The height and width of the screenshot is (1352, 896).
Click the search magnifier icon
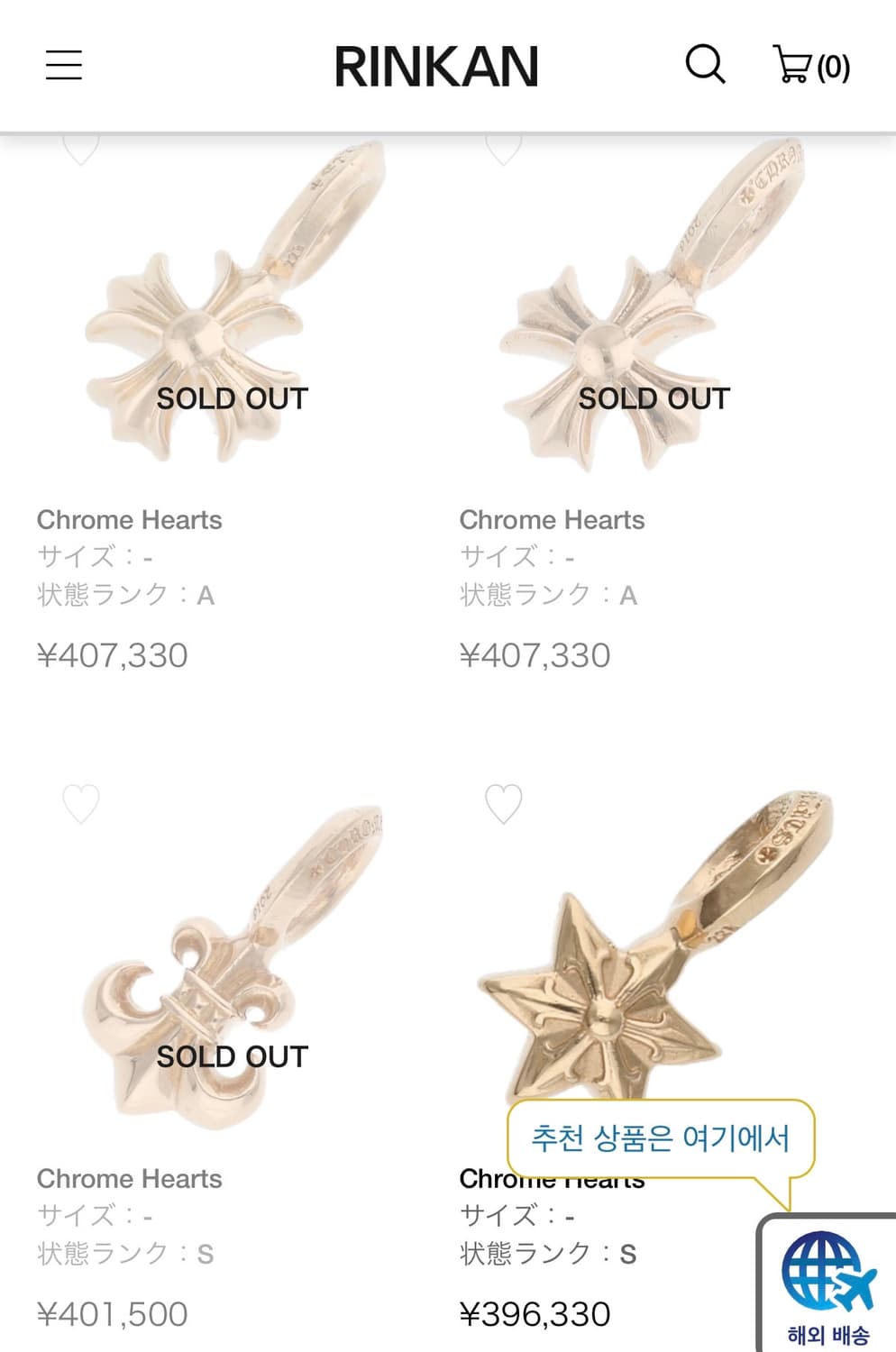pyautogui.click(x=705, y=65)
